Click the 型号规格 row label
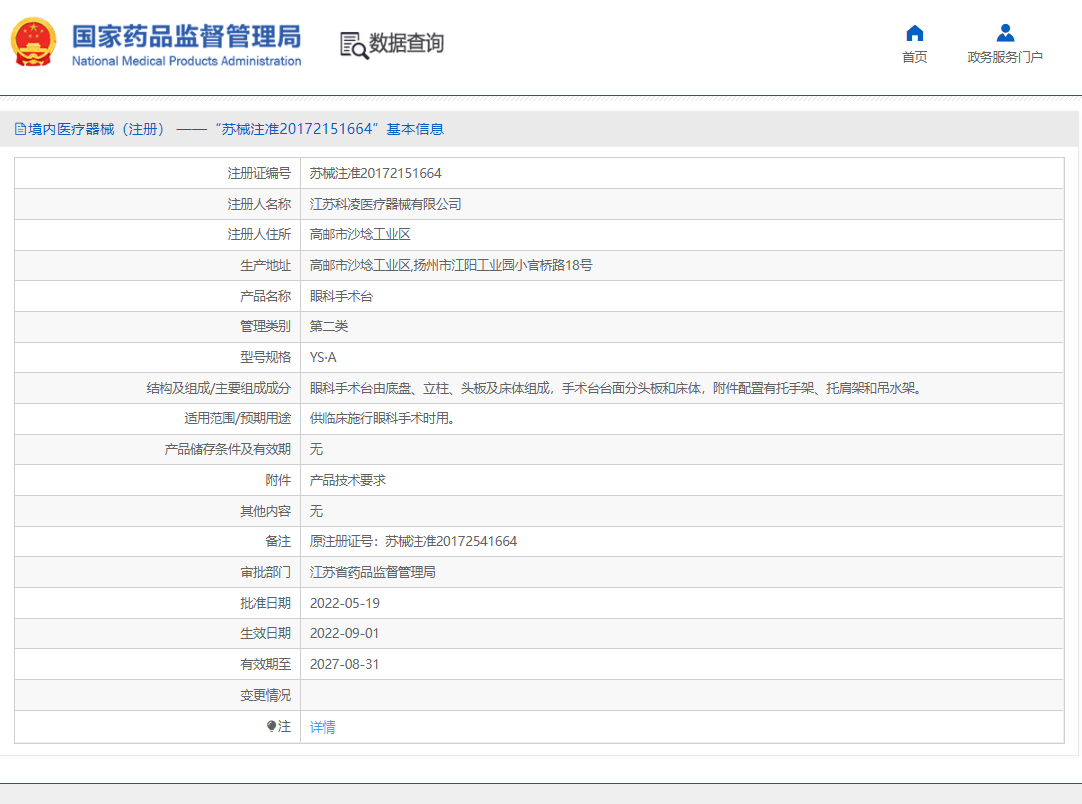 pyautogui.click(x=266, y=357)
